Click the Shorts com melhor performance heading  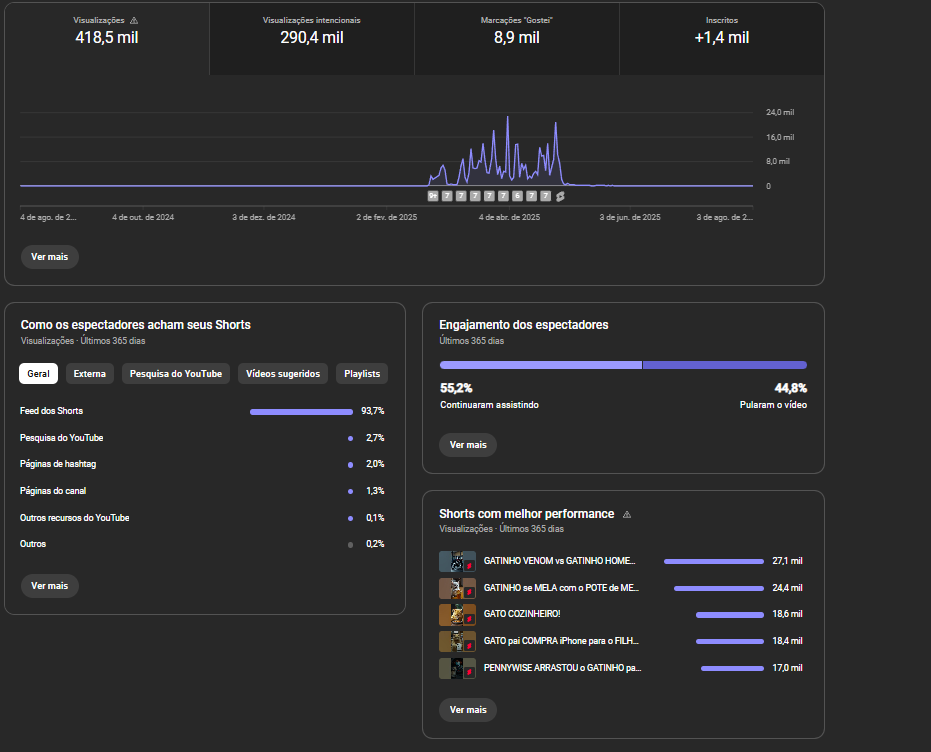pos(527,514)
